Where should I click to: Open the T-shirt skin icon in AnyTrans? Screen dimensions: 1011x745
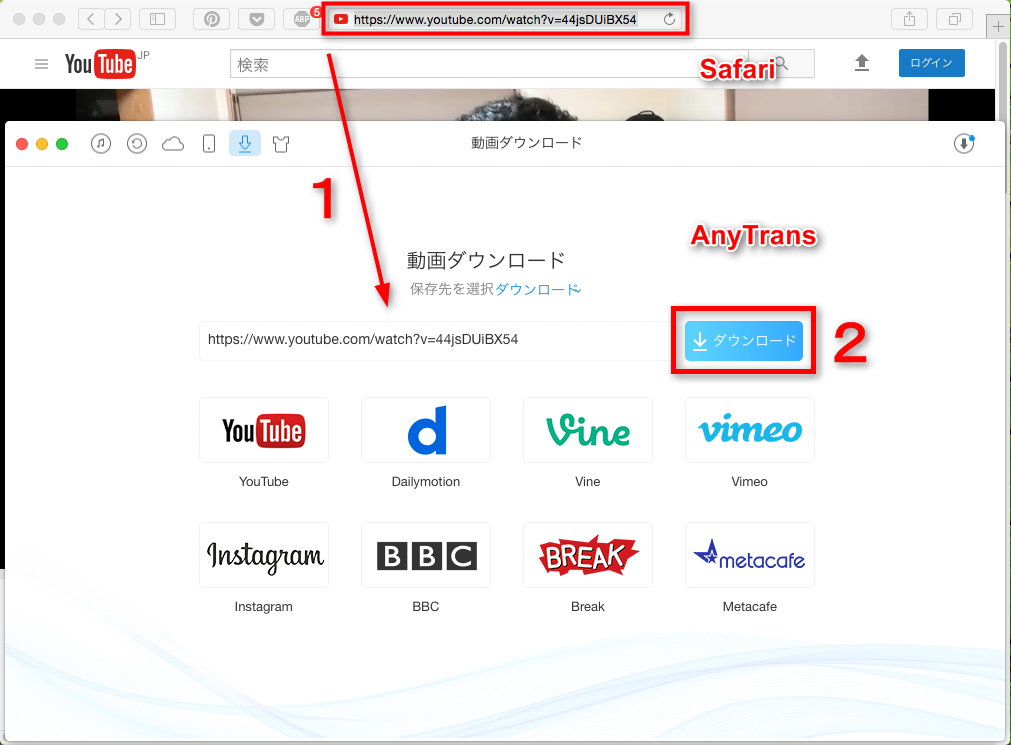point(281,144)
